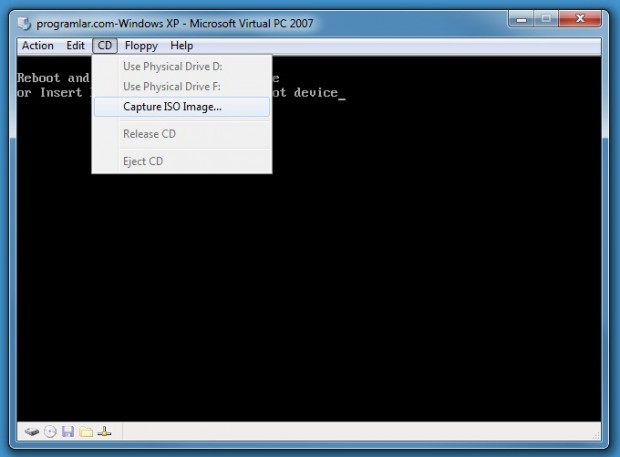Click the window resize grip
The image size is (620, 457).
point(596,435)
